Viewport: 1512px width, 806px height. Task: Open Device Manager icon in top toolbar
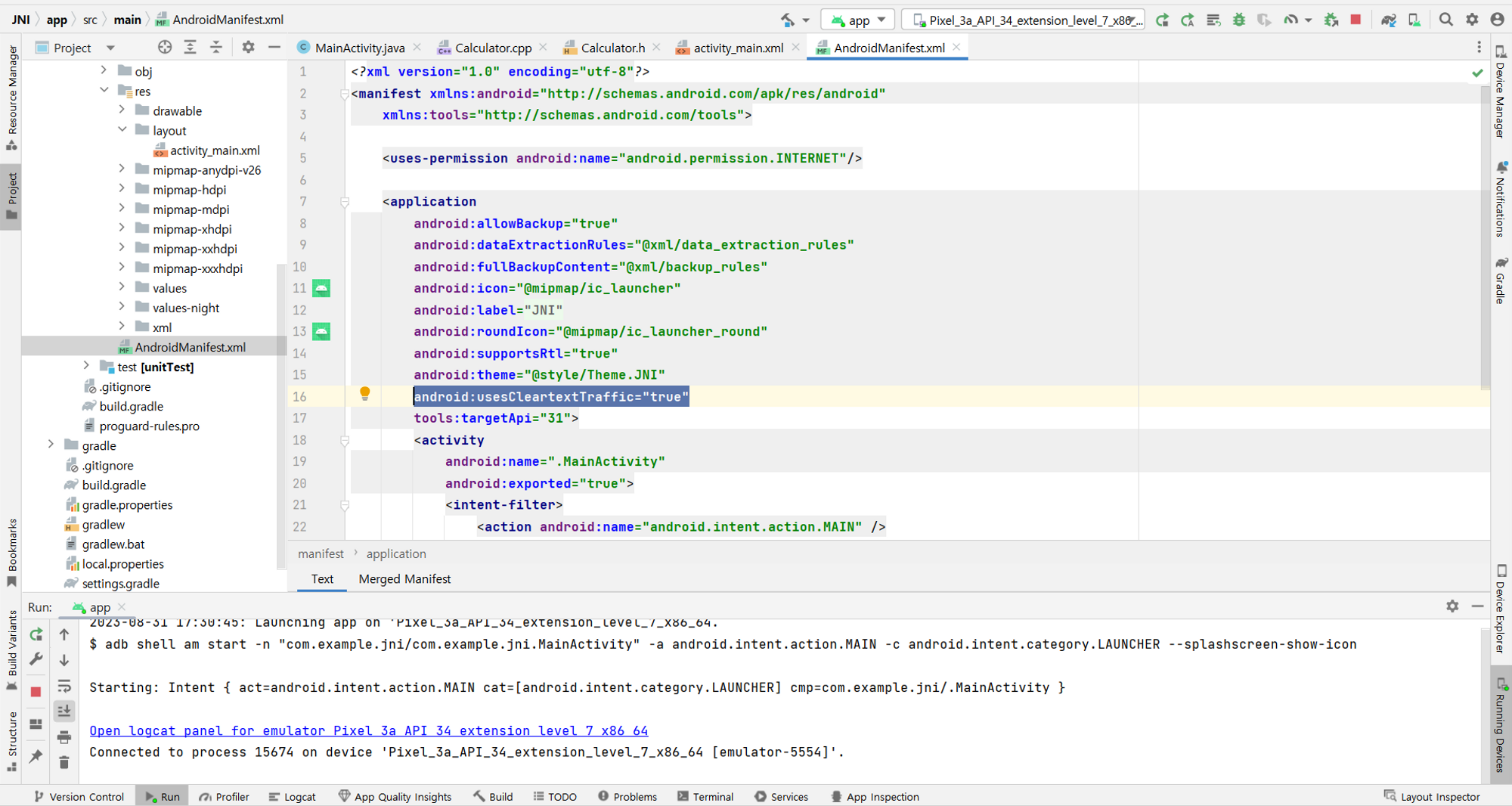[x=1414, y=20]
